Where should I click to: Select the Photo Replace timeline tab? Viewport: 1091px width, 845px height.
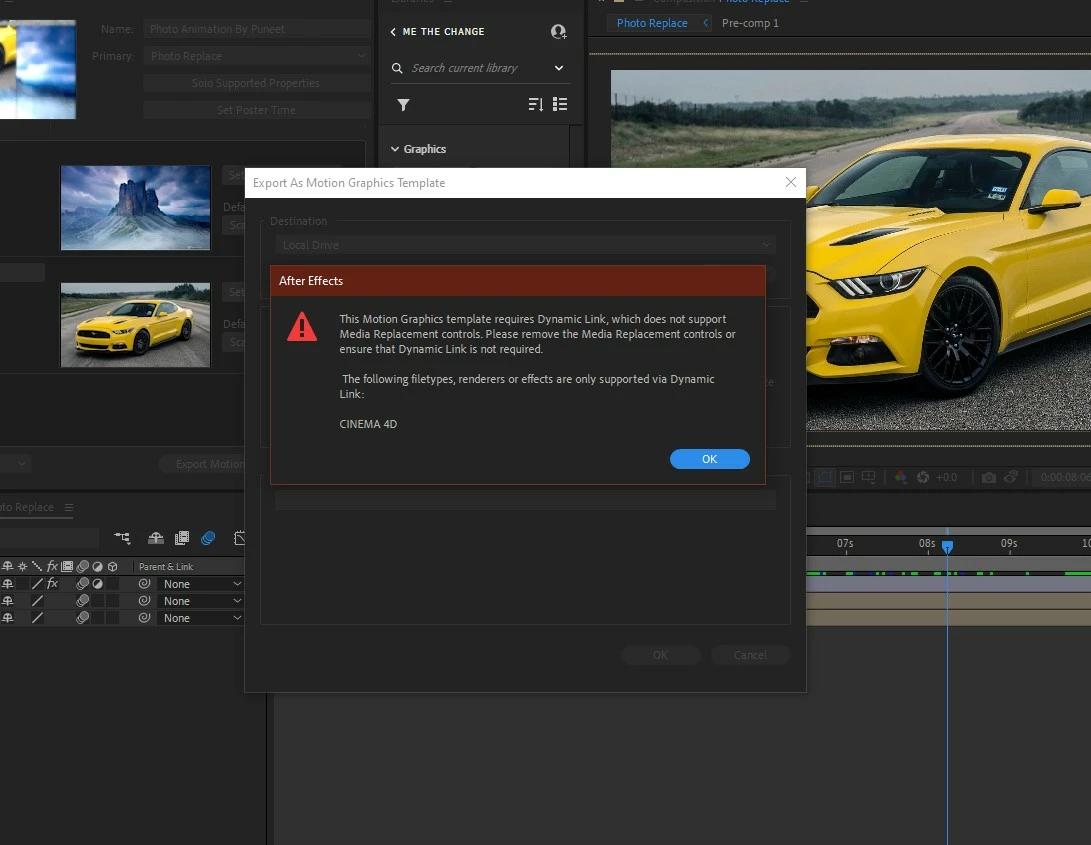click(x=26, y=507)
